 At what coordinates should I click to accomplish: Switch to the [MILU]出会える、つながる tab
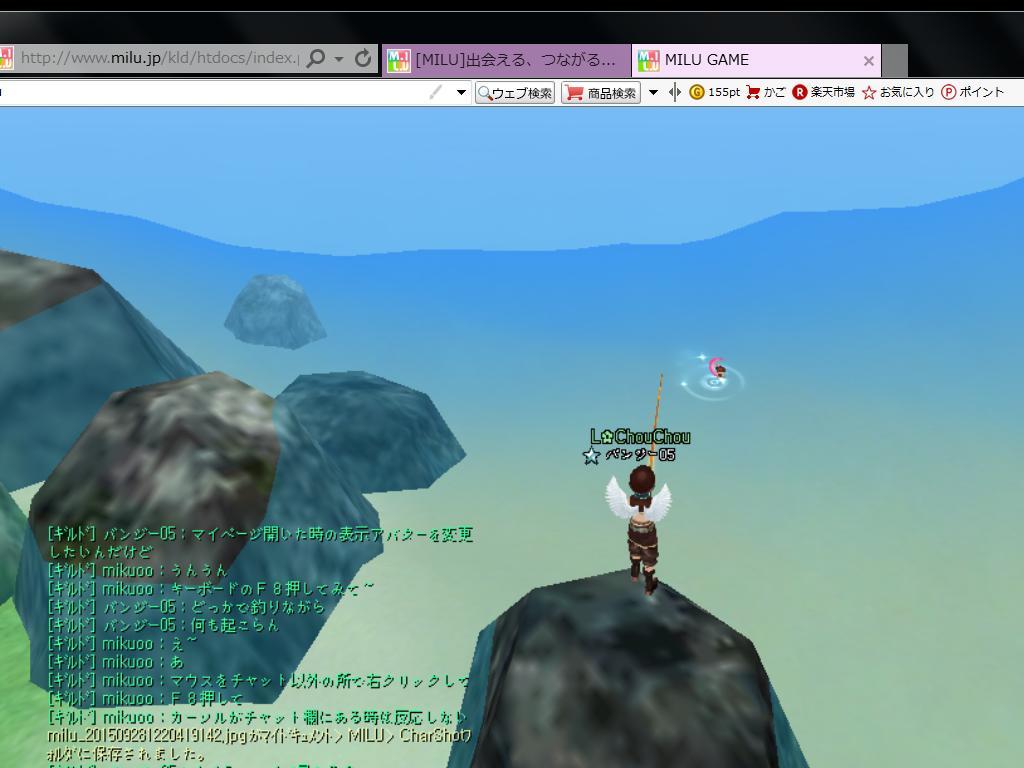coord(506,60)
